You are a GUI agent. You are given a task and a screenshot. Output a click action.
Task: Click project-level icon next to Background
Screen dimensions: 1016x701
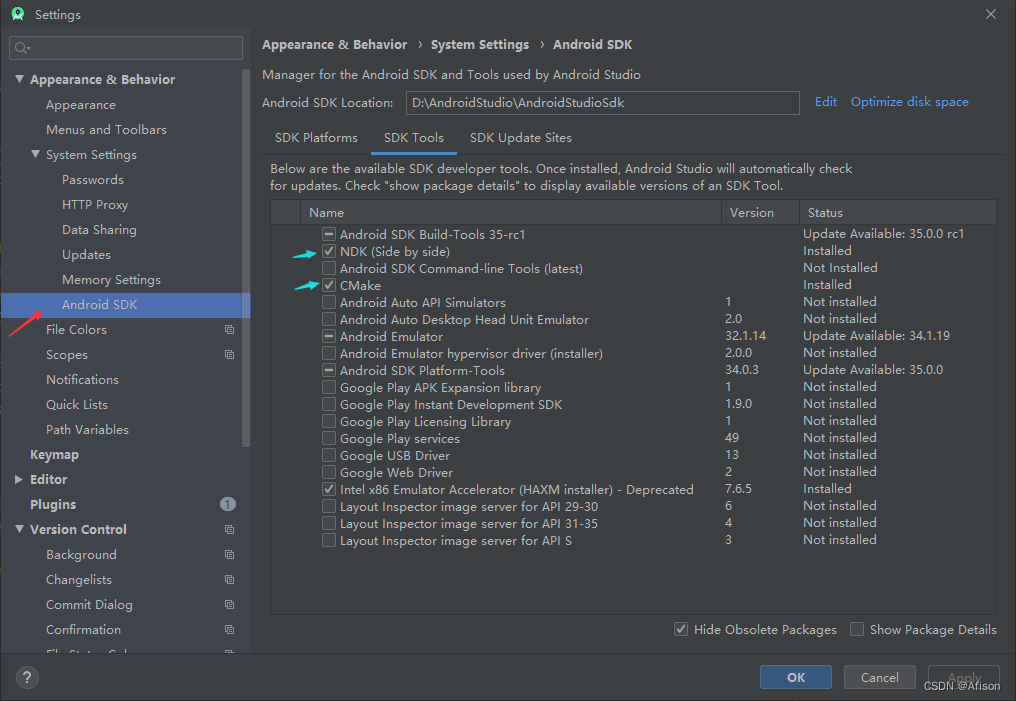229,555
